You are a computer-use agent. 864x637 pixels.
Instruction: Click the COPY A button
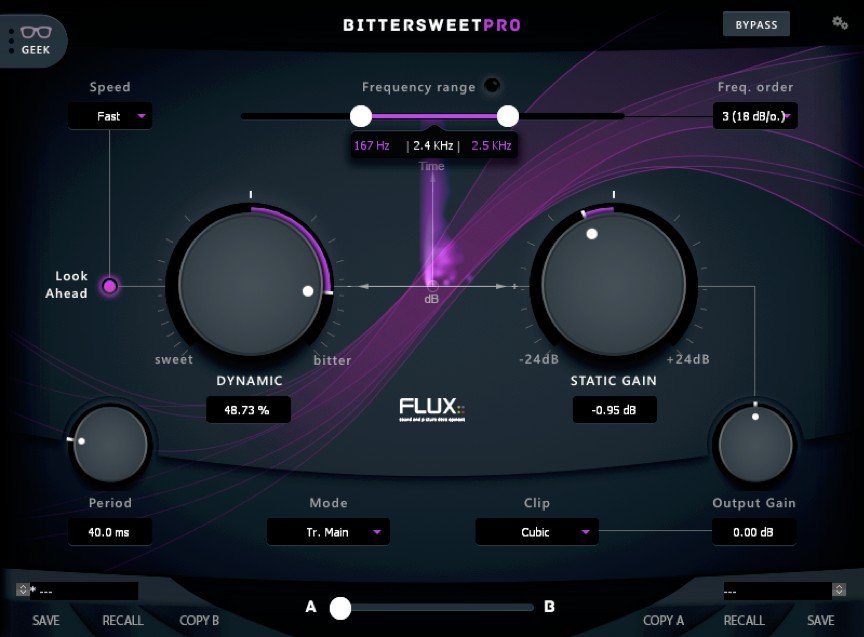(x=663, y=621)
